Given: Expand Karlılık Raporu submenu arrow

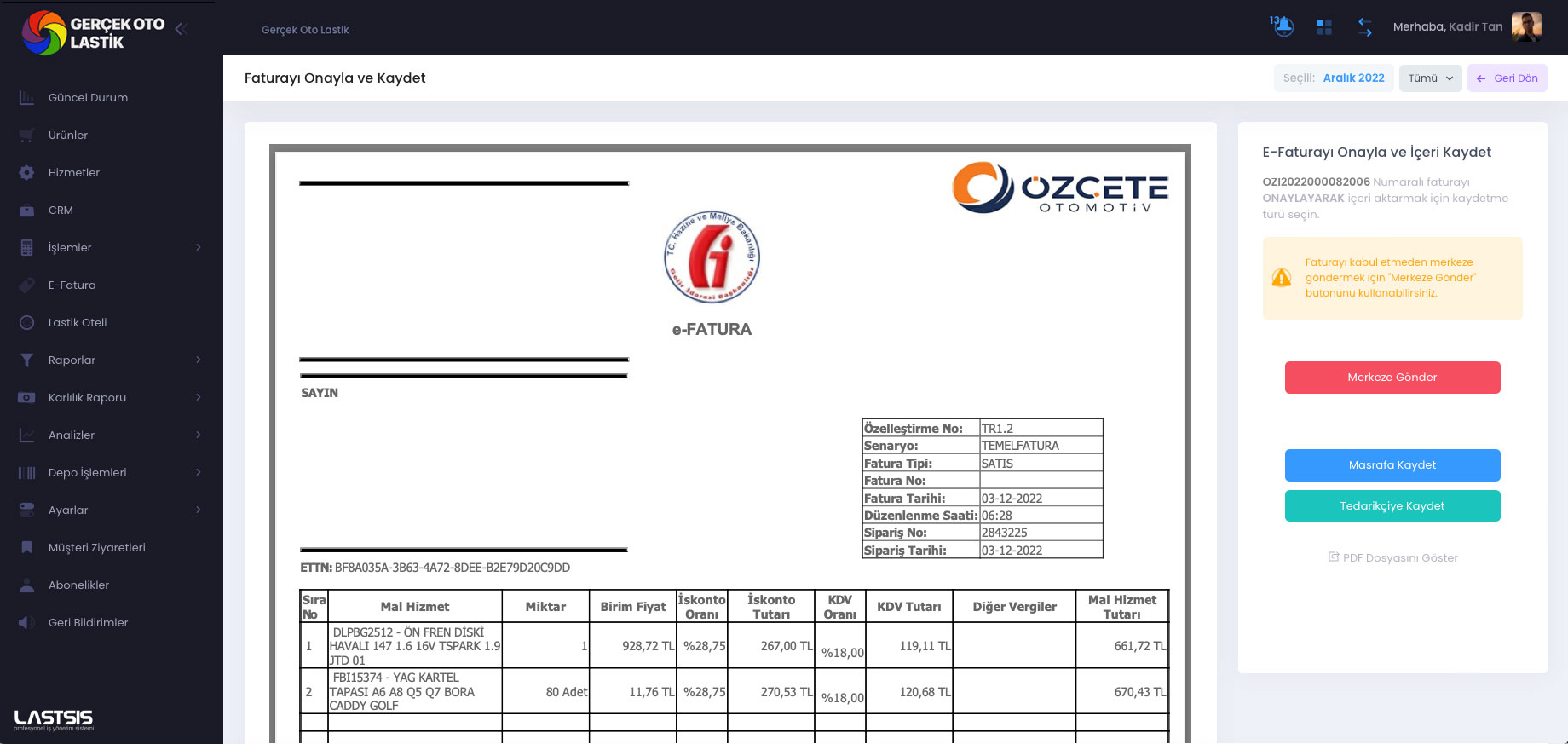Looking at the screenshot, I should [199, 397].
